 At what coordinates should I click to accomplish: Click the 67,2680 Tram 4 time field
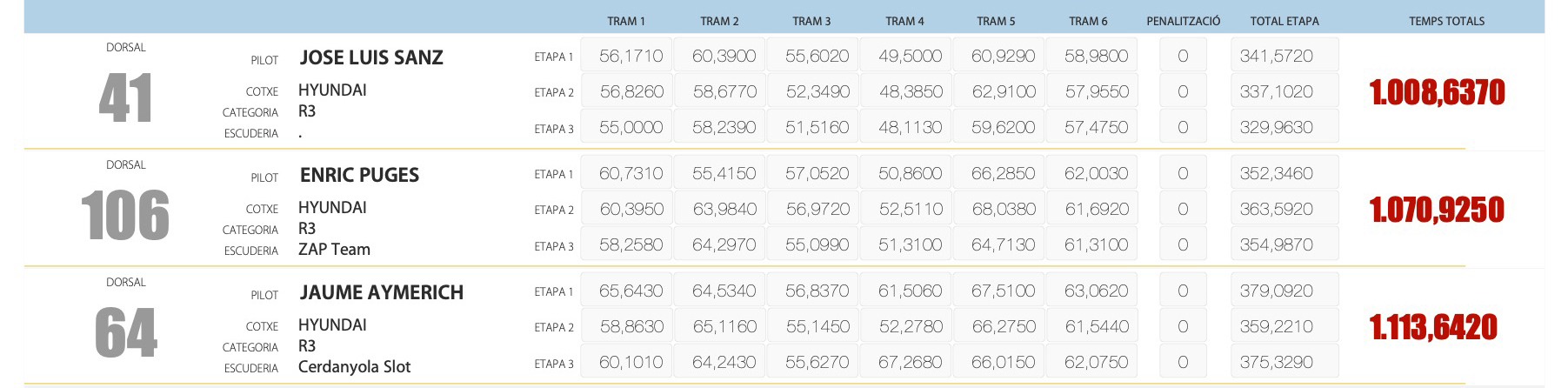tap(910, 363)
